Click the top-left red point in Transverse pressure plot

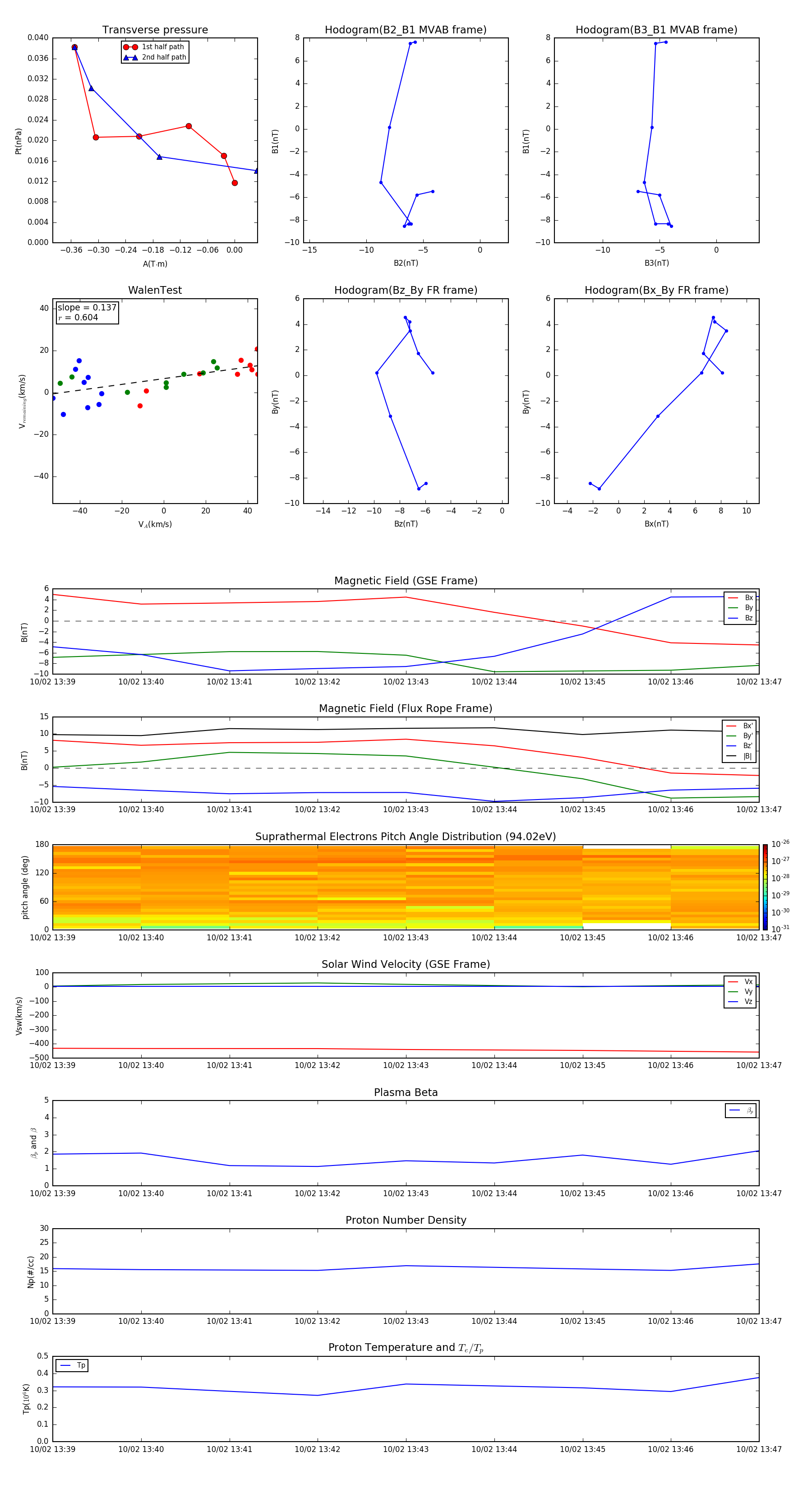(x=74, y=47)
